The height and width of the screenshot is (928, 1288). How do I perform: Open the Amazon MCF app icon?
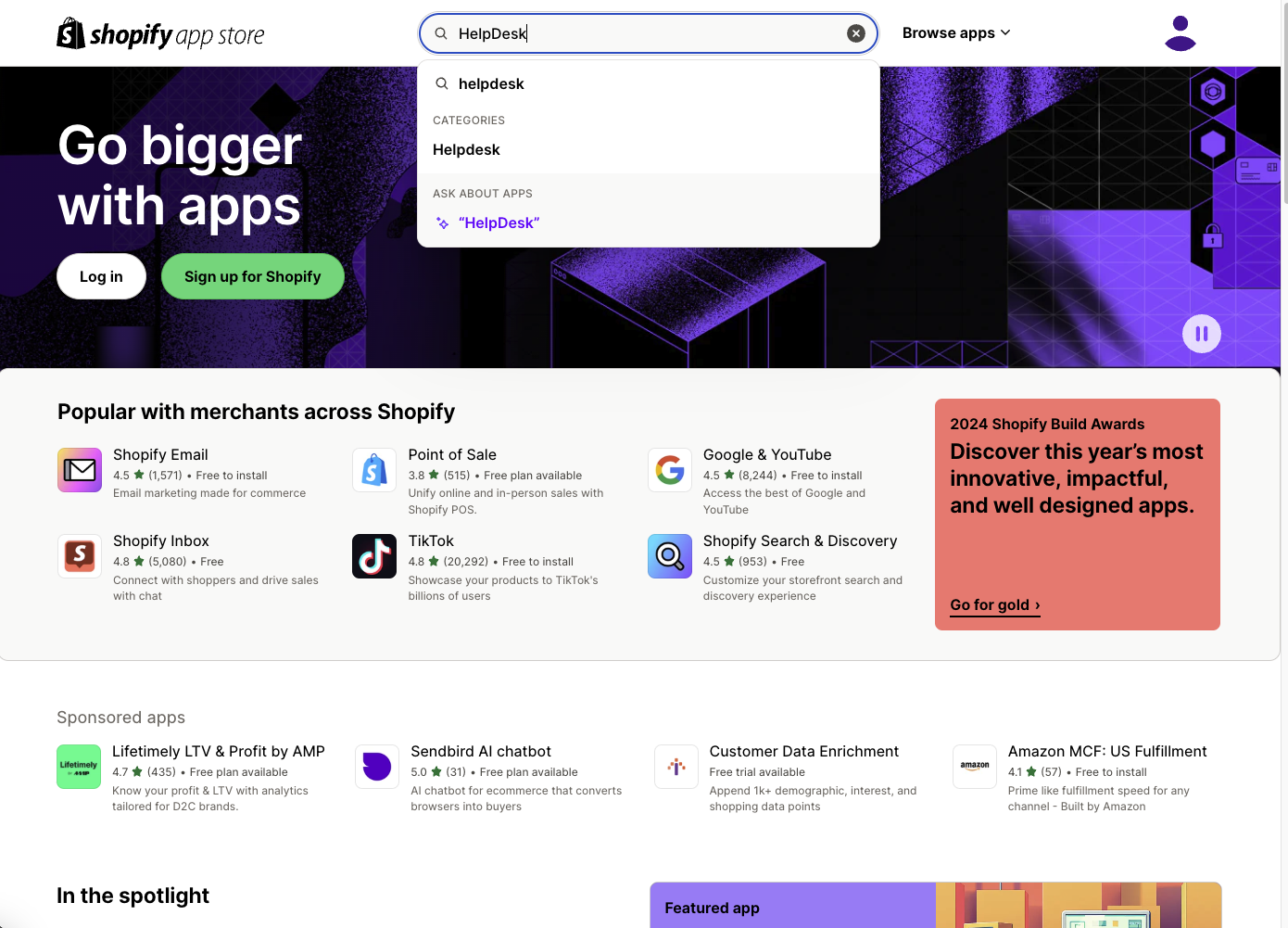pos(975,767)
